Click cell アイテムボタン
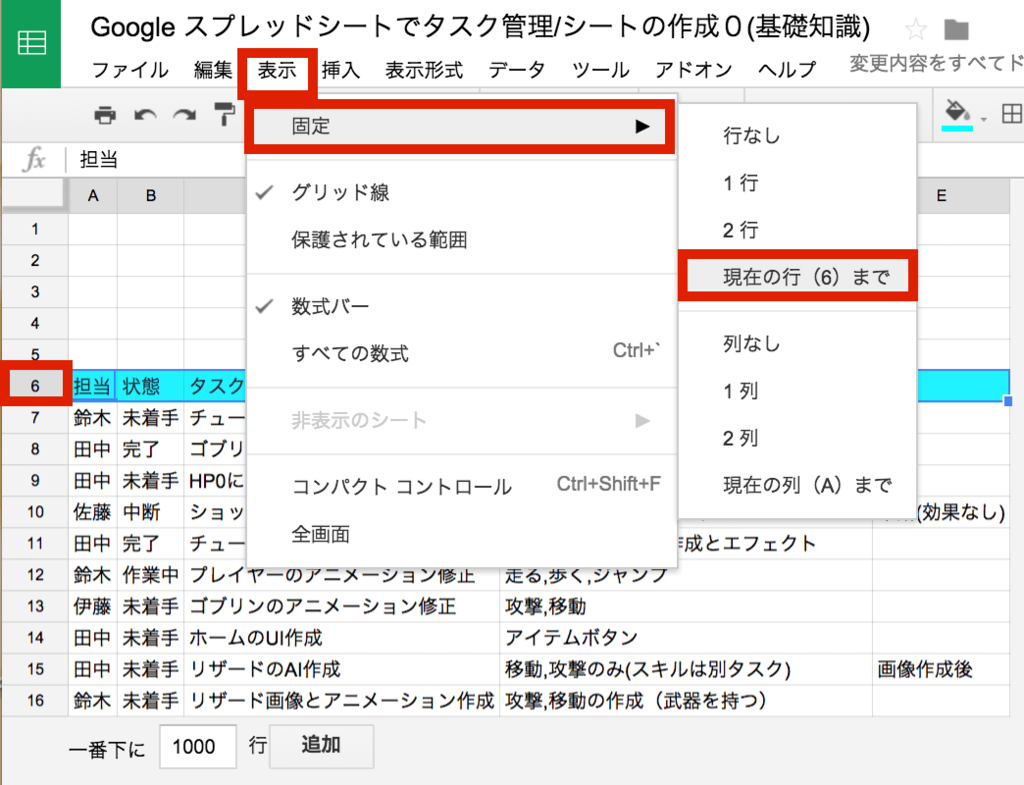Viewport: 1024px width, 785px height. (x=686, y=637)
